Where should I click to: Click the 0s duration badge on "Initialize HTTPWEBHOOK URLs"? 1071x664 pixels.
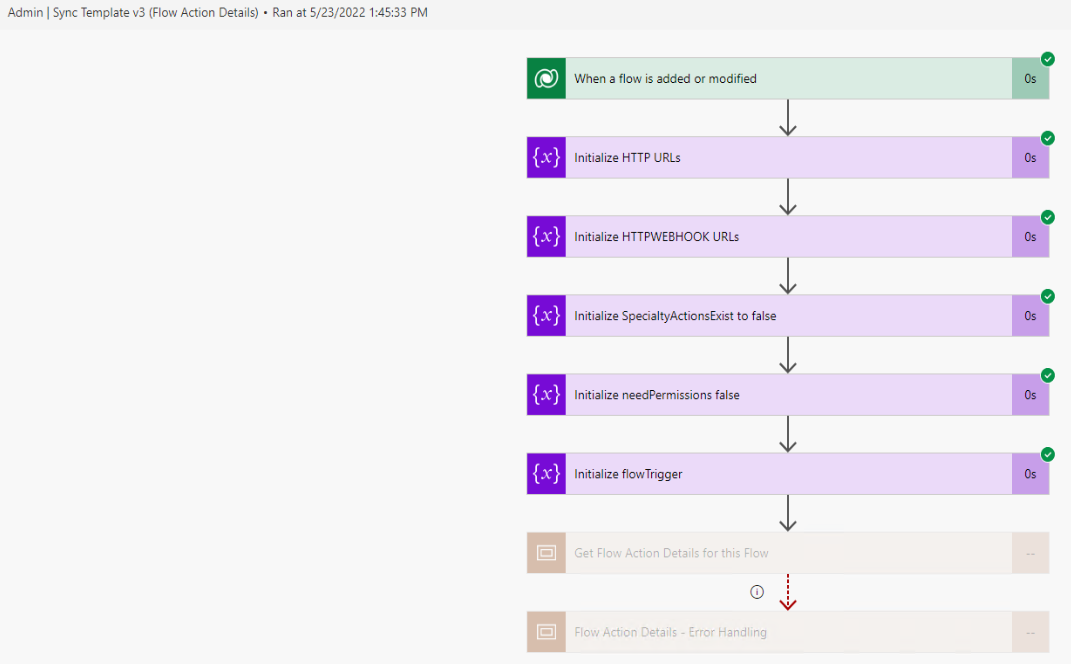(1030, 236)
